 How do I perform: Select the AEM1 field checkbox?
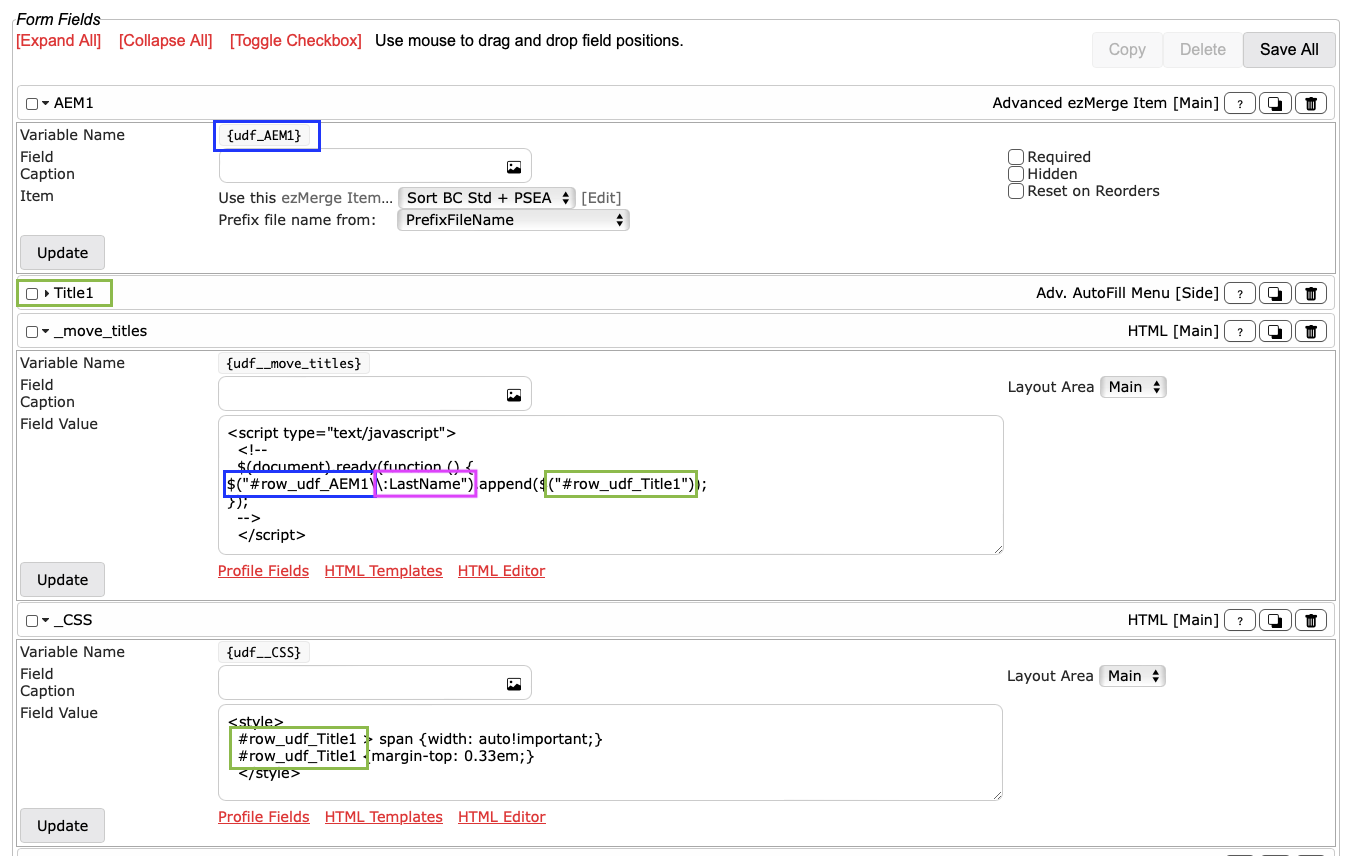tap(32, 104)
